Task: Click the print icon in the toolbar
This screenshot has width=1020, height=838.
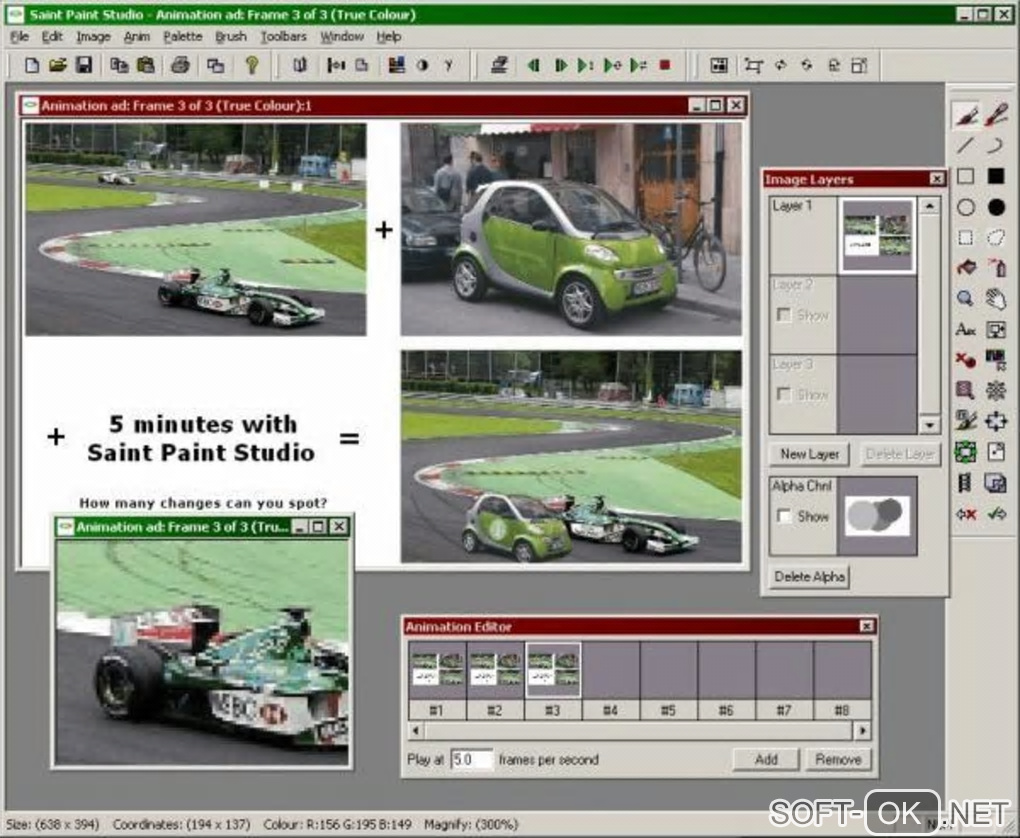Action: (x=180, y=65)
